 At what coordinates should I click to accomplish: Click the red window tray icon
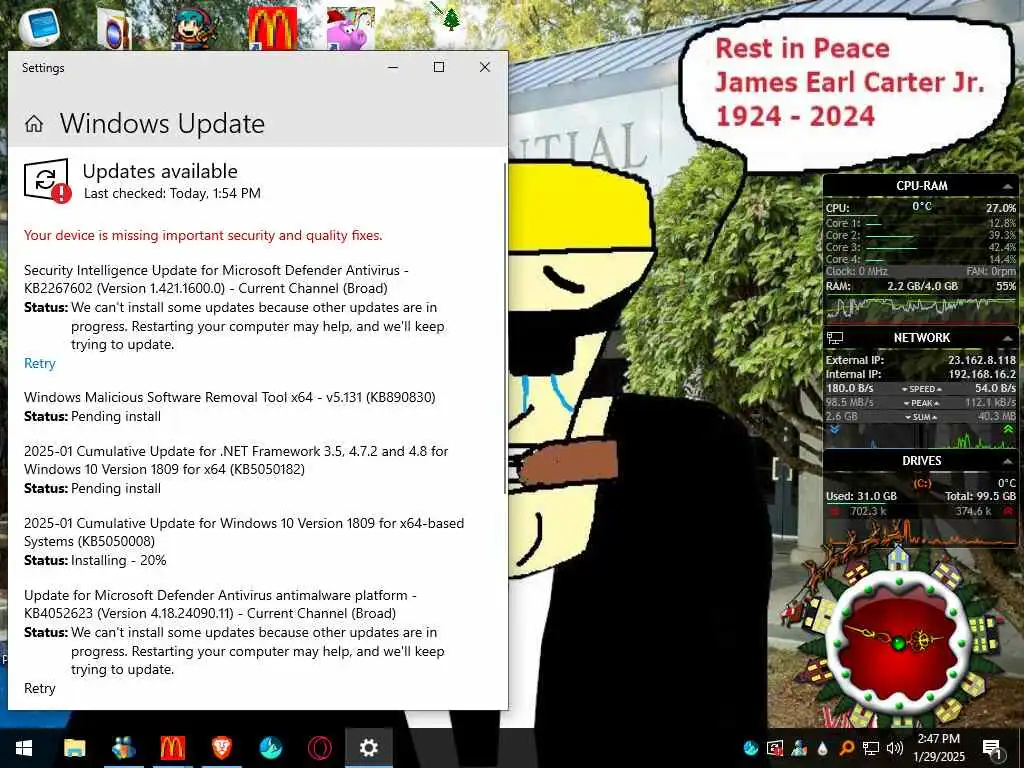(775, 748)
